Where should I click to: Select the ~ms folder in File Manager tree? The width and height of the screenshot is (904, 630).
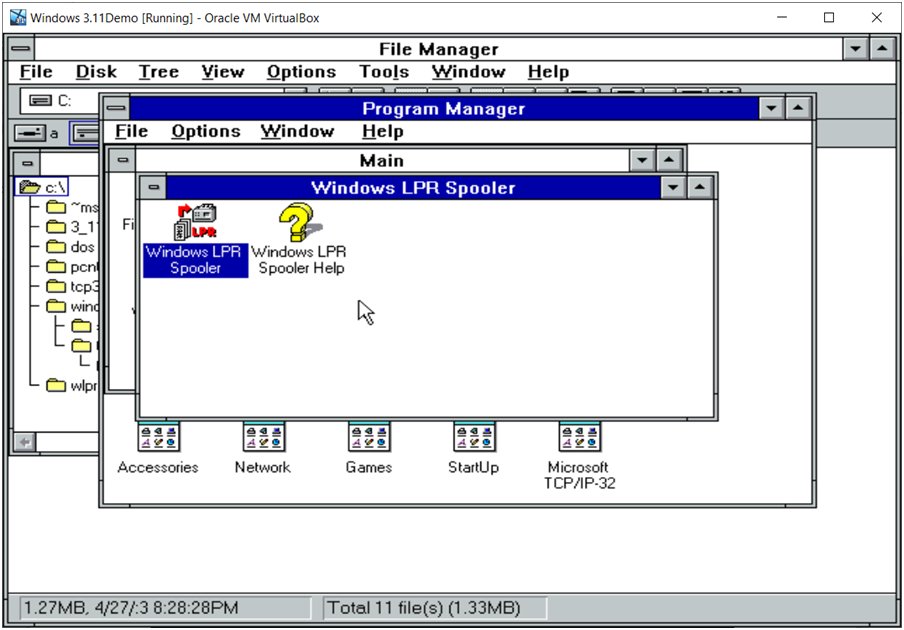pos(72,207)
